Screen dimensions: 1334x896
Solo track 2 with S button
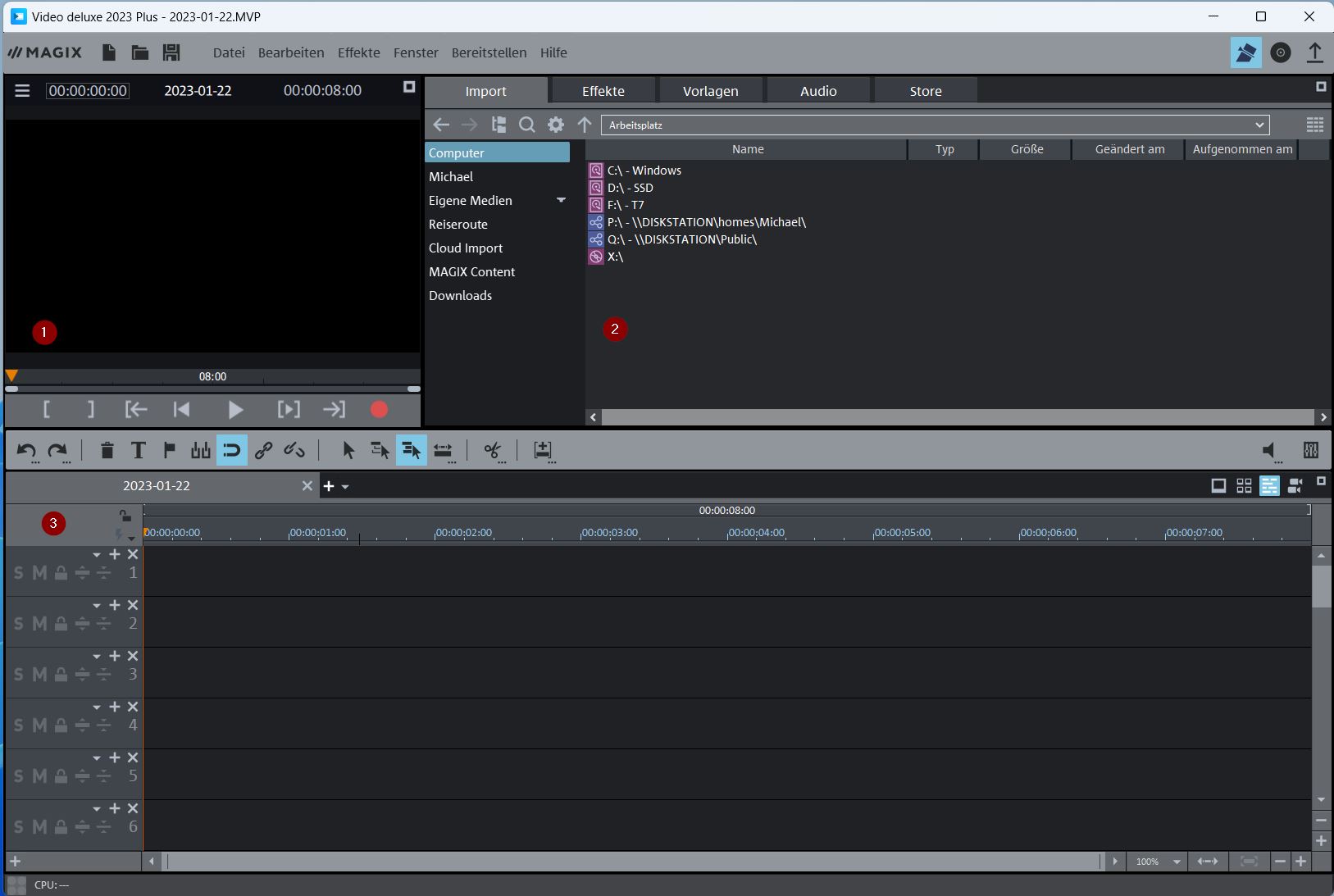19,624
